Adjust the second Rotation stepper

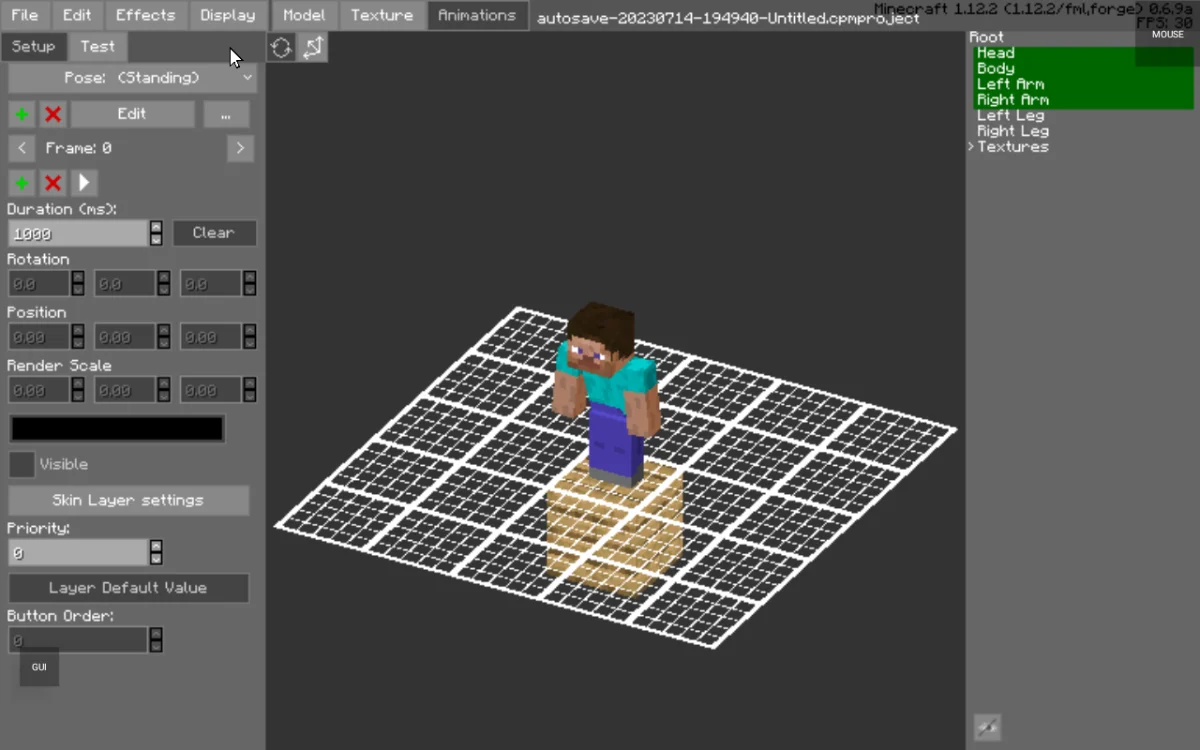(x=164, y=284)
